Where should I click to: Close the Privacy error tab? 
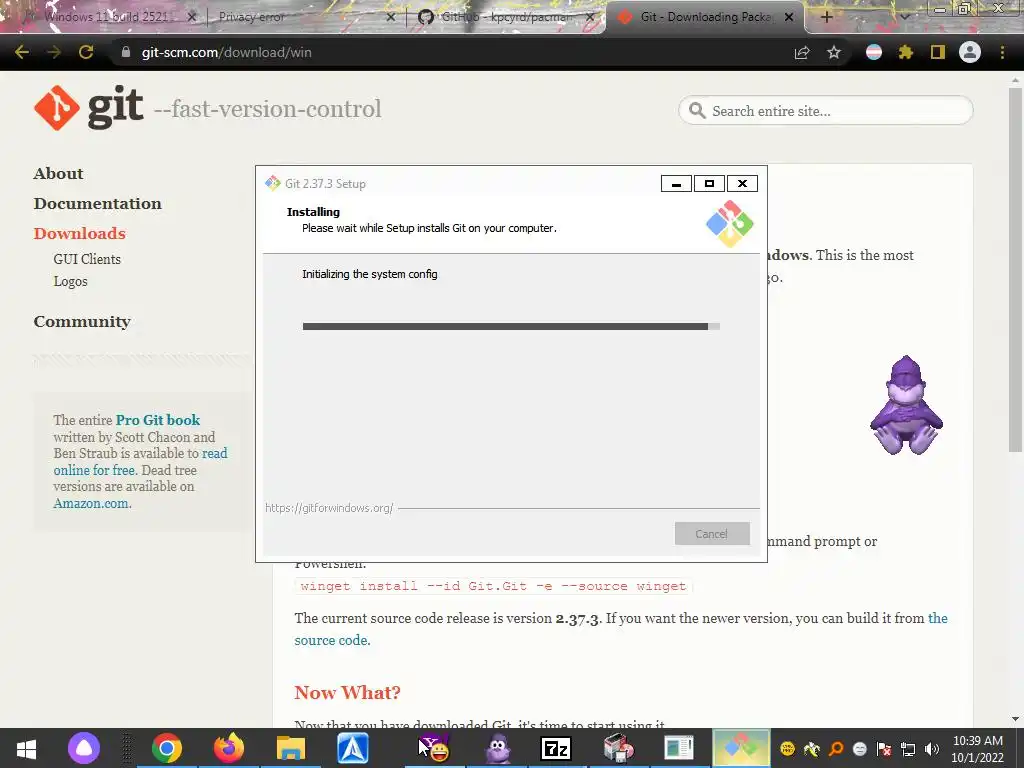(x=391, y=17)
